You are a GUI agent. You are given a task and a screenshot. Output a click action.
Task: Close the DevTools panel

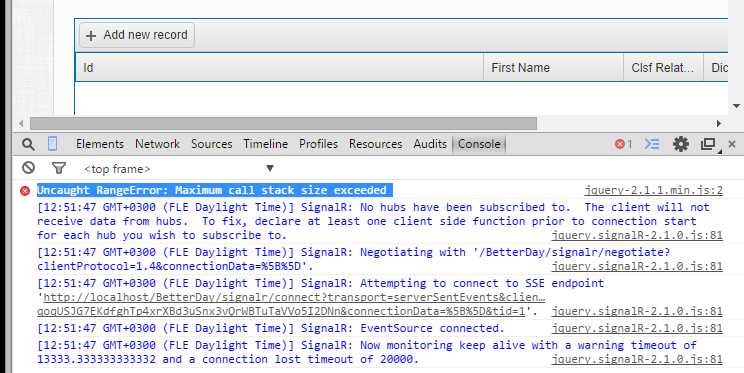pyautogui.click(x=732, y=144)
